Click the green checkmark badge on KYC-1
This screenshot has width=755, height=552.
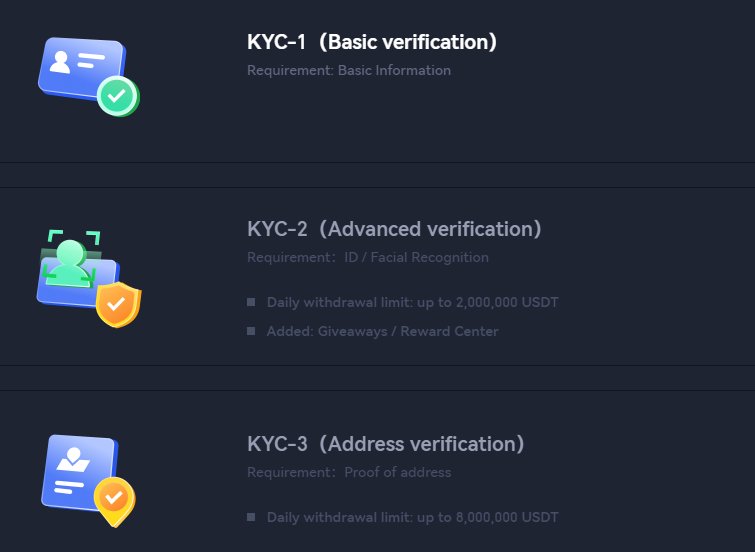pyautogui.click(x=117, y=96)
